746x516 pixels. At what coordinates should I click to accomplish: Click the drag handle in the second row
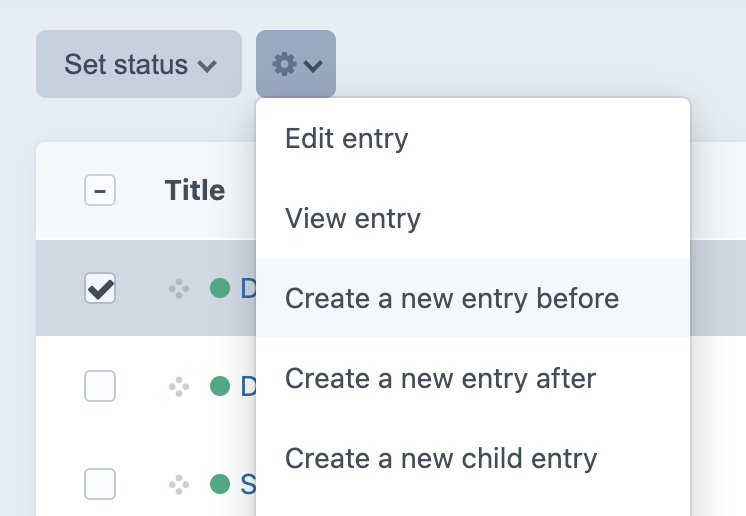tap(179, 385)
